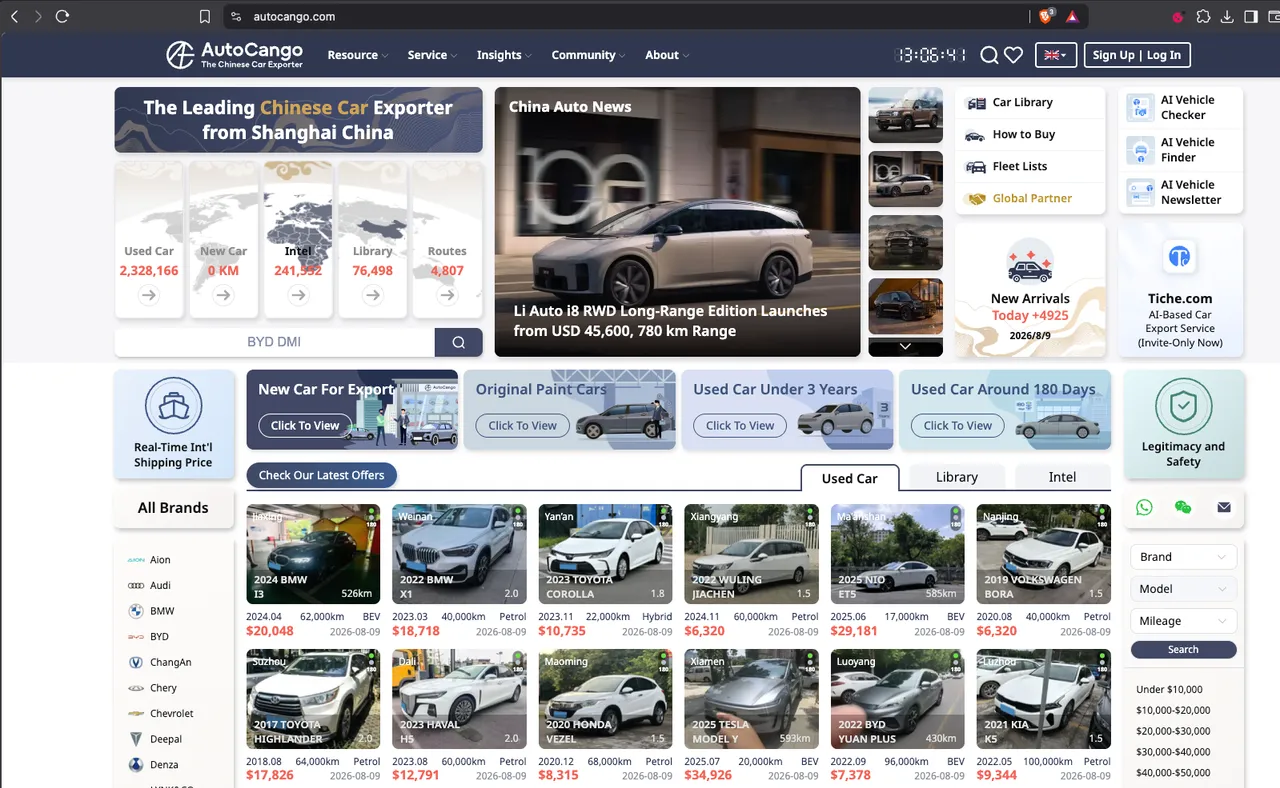Show more news thumbnails with down chevron
Image resolution: width=1280 pixels, height=788 pixels.
(905, 346)
